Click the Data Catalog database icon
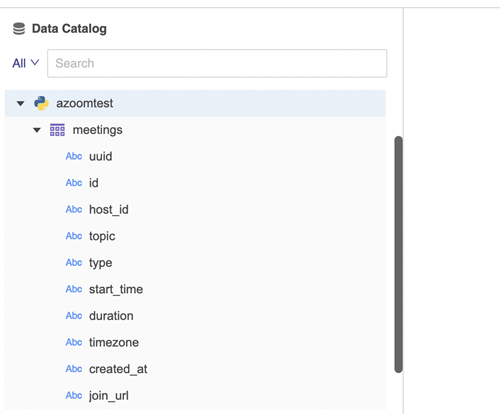This screenshot has height=414, width=500. point(19,29)
